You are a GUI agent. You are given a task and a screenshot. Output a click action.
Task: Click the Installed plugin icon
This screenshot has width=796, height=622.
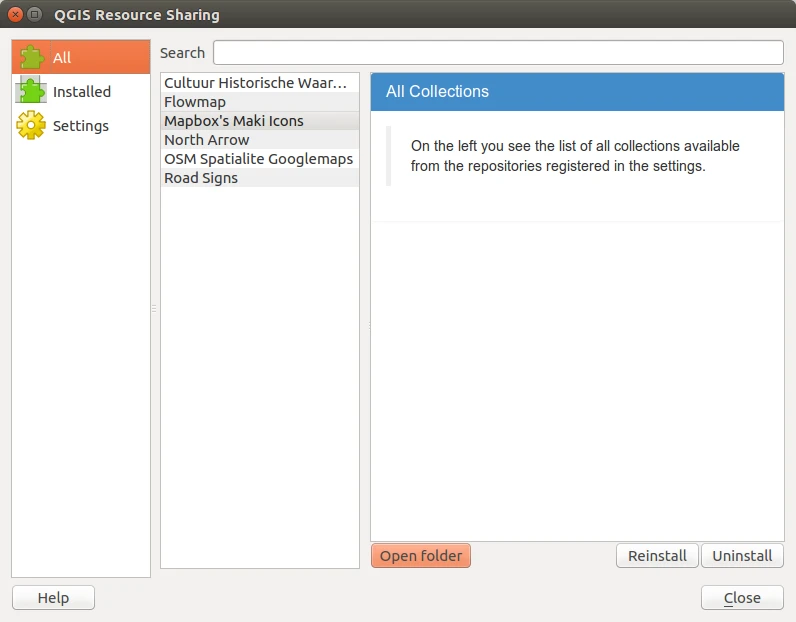(31, 91)
